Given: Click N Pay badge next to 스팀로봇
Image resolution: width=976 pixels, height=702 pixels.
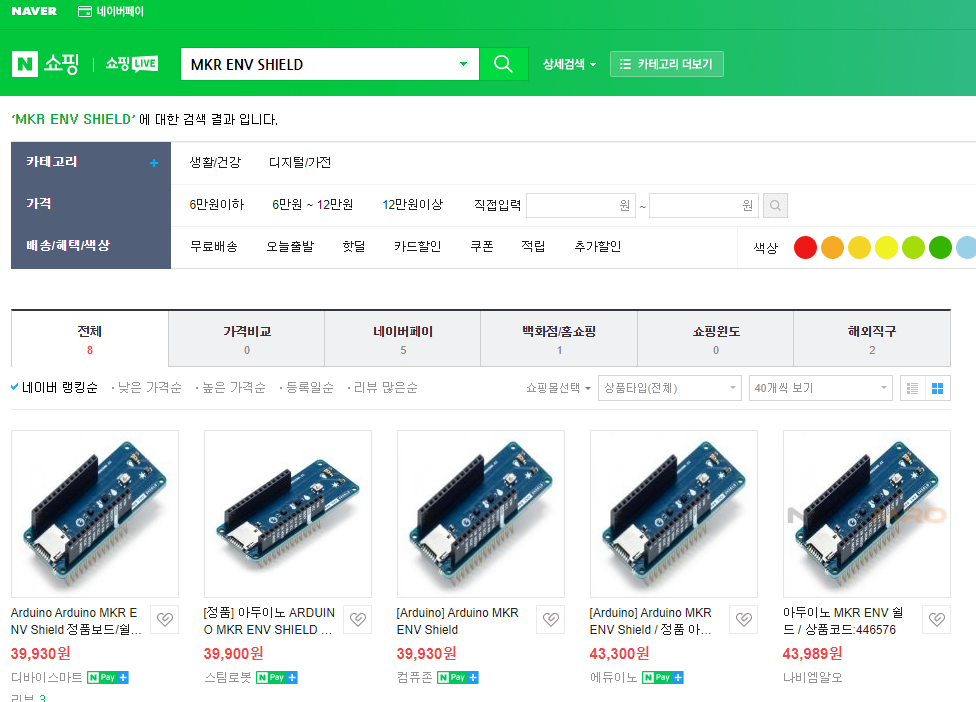Looking at the screenshot, I should 277,677.
